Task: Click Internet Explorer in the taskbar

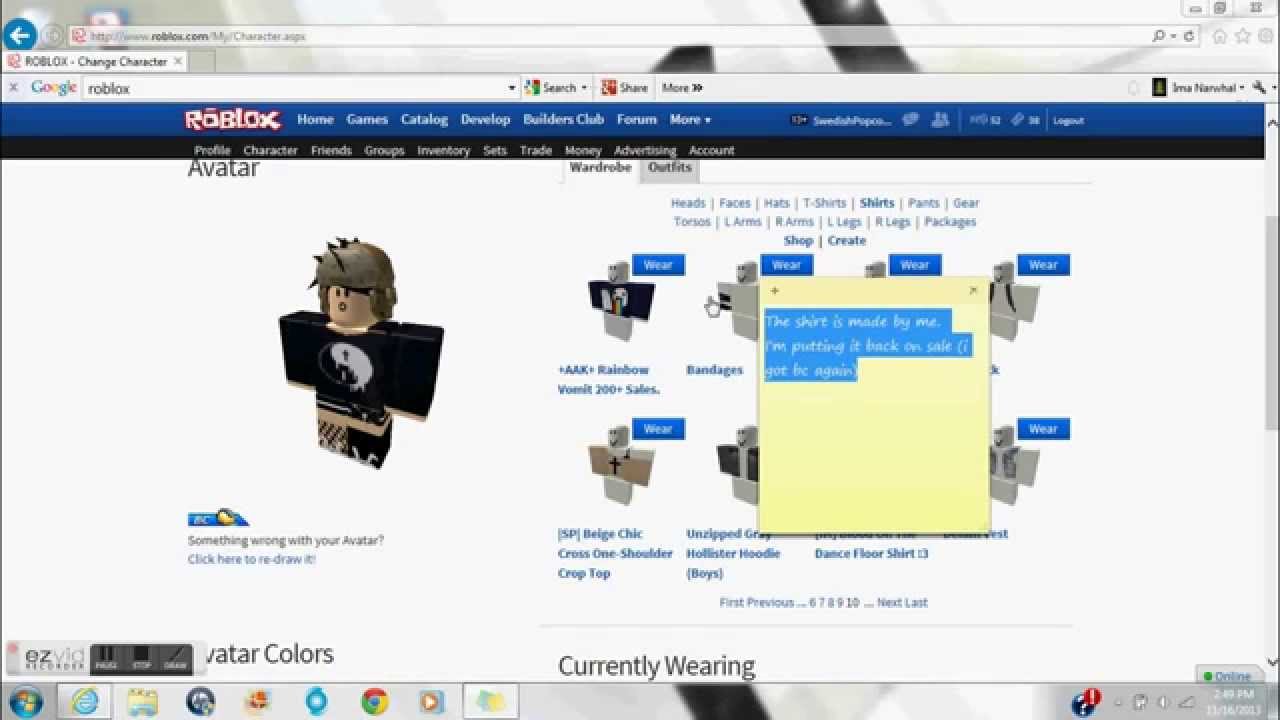Action: (85, 702)
